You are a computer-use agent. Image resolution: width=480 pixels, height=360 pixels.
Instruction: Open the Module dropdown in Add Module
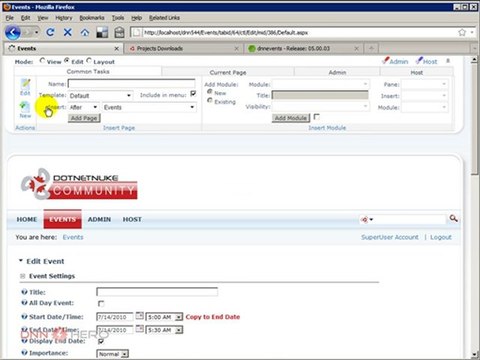320,84
